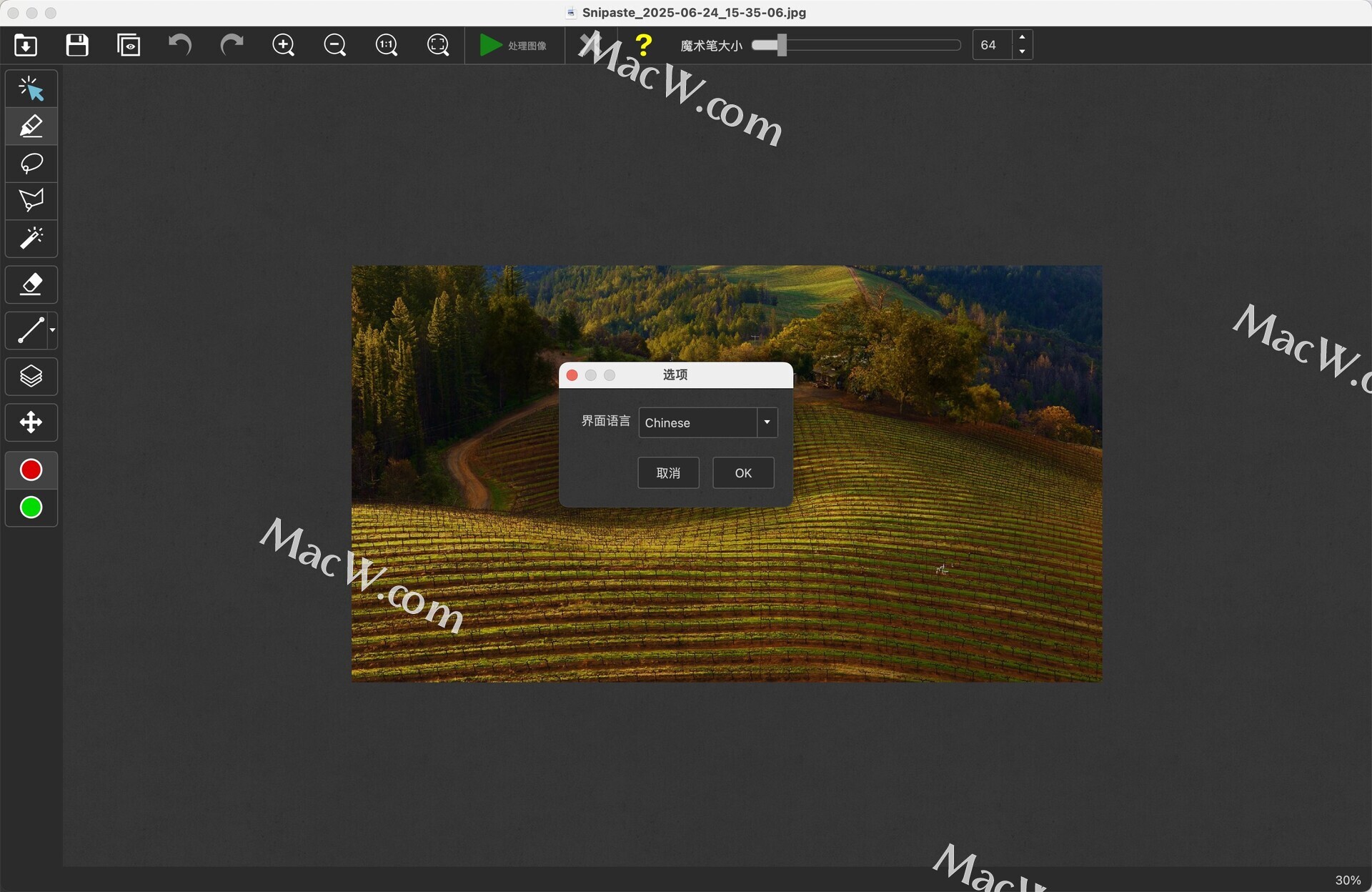Select the quick selection pointer tool
Screen dimensions: 1372x892
[31, 89]
